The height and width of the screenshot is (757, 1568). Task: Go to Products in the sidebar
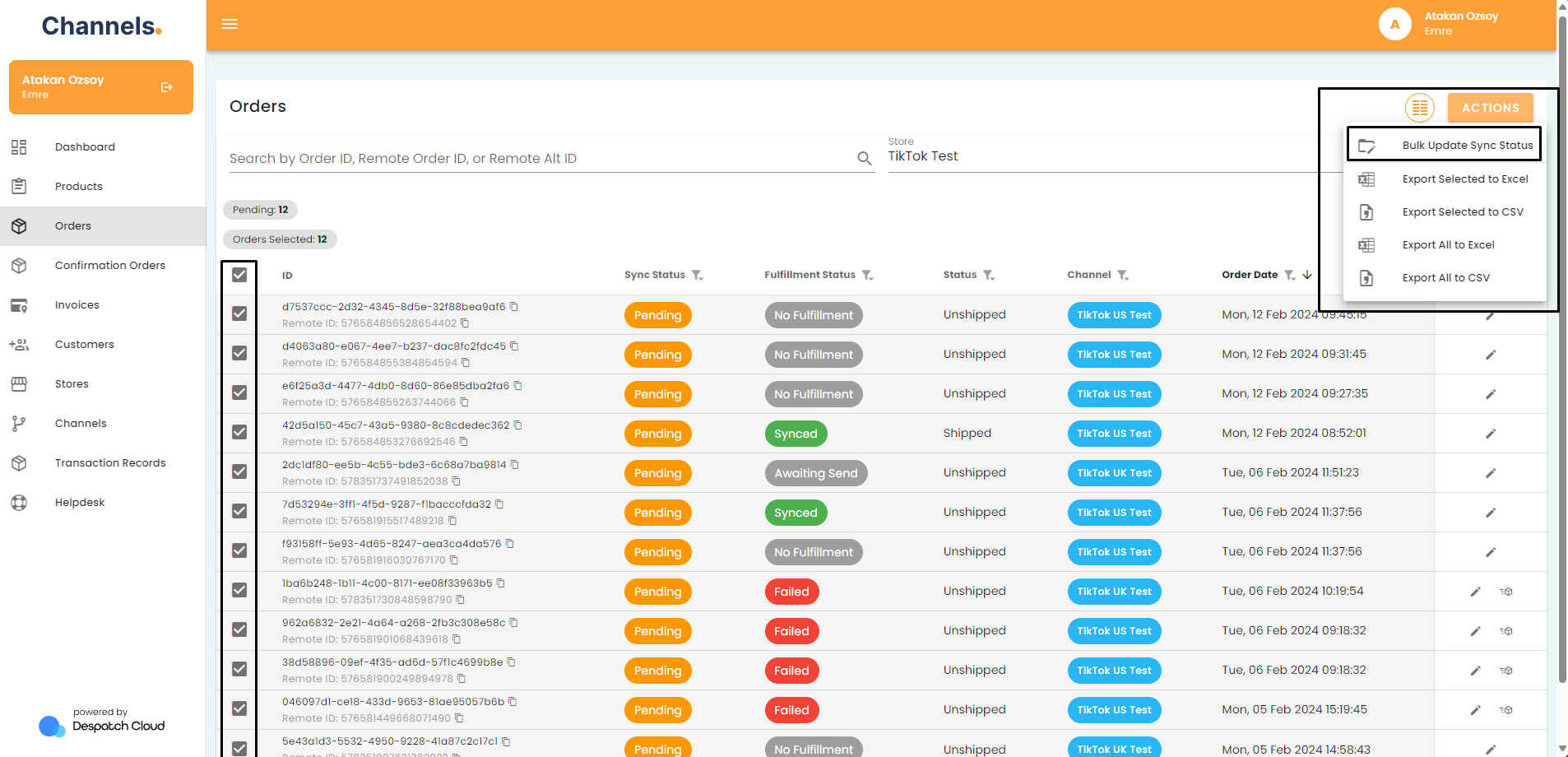(103, 187)
